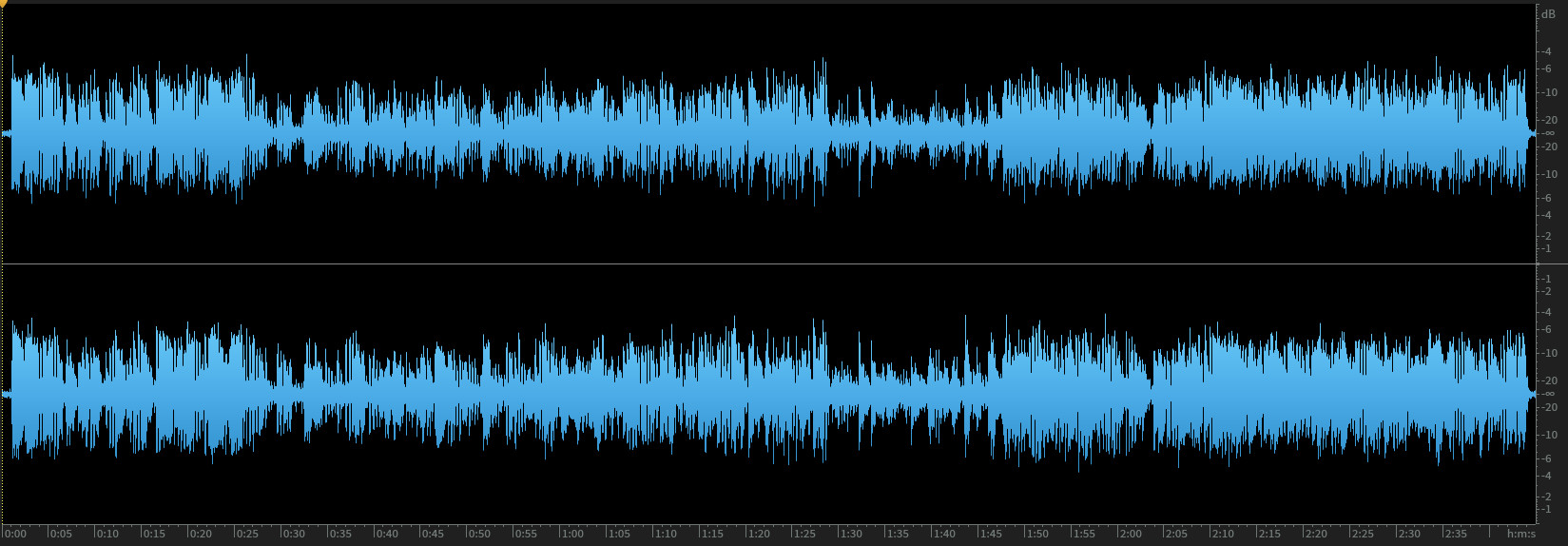Click the upper channel's -∞ center label
The width and height of the screenshot is (1568, 546).
point(1548,133)
